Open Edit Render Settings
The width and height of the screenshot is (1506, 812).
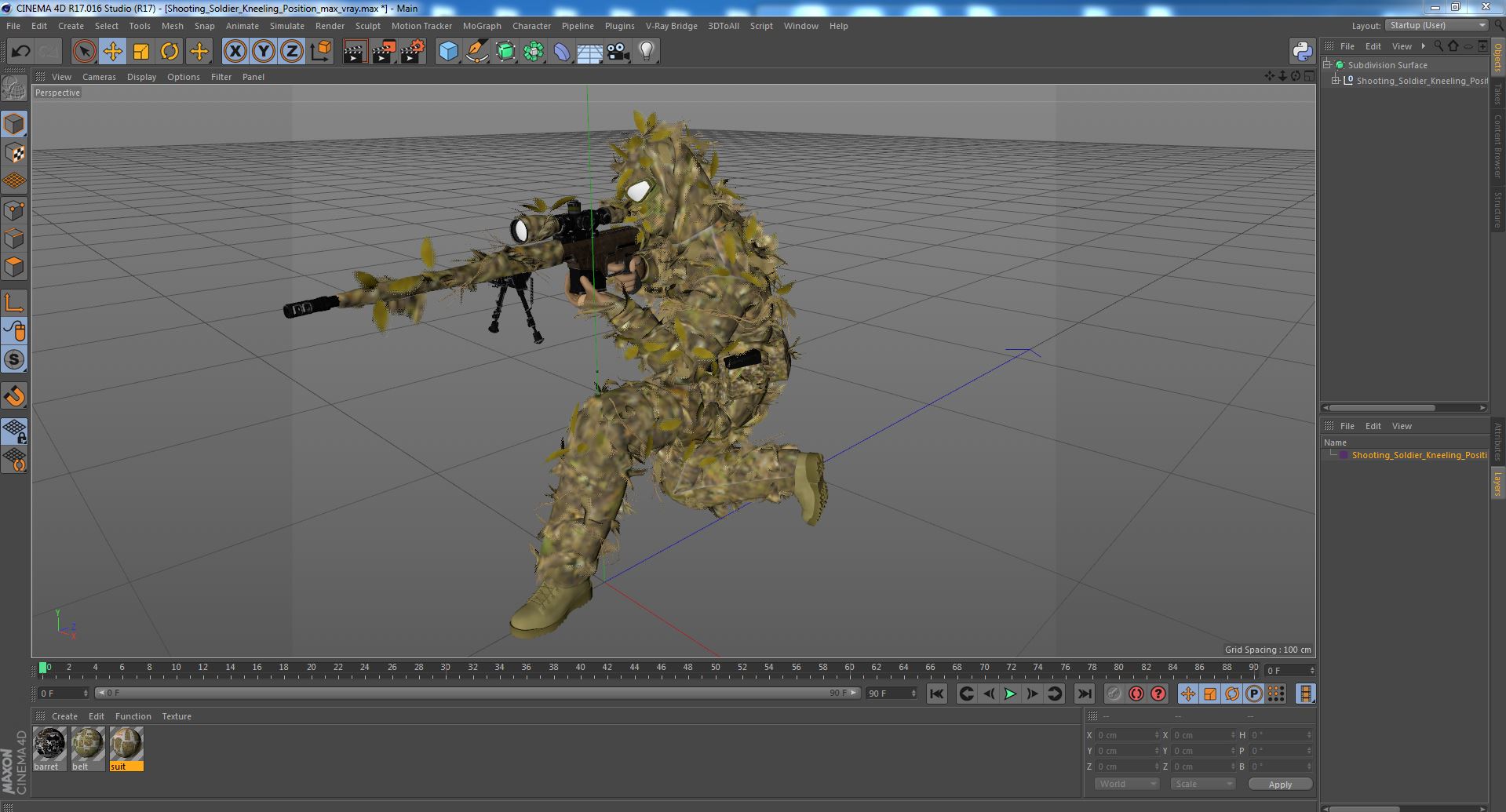click(413, 52)
